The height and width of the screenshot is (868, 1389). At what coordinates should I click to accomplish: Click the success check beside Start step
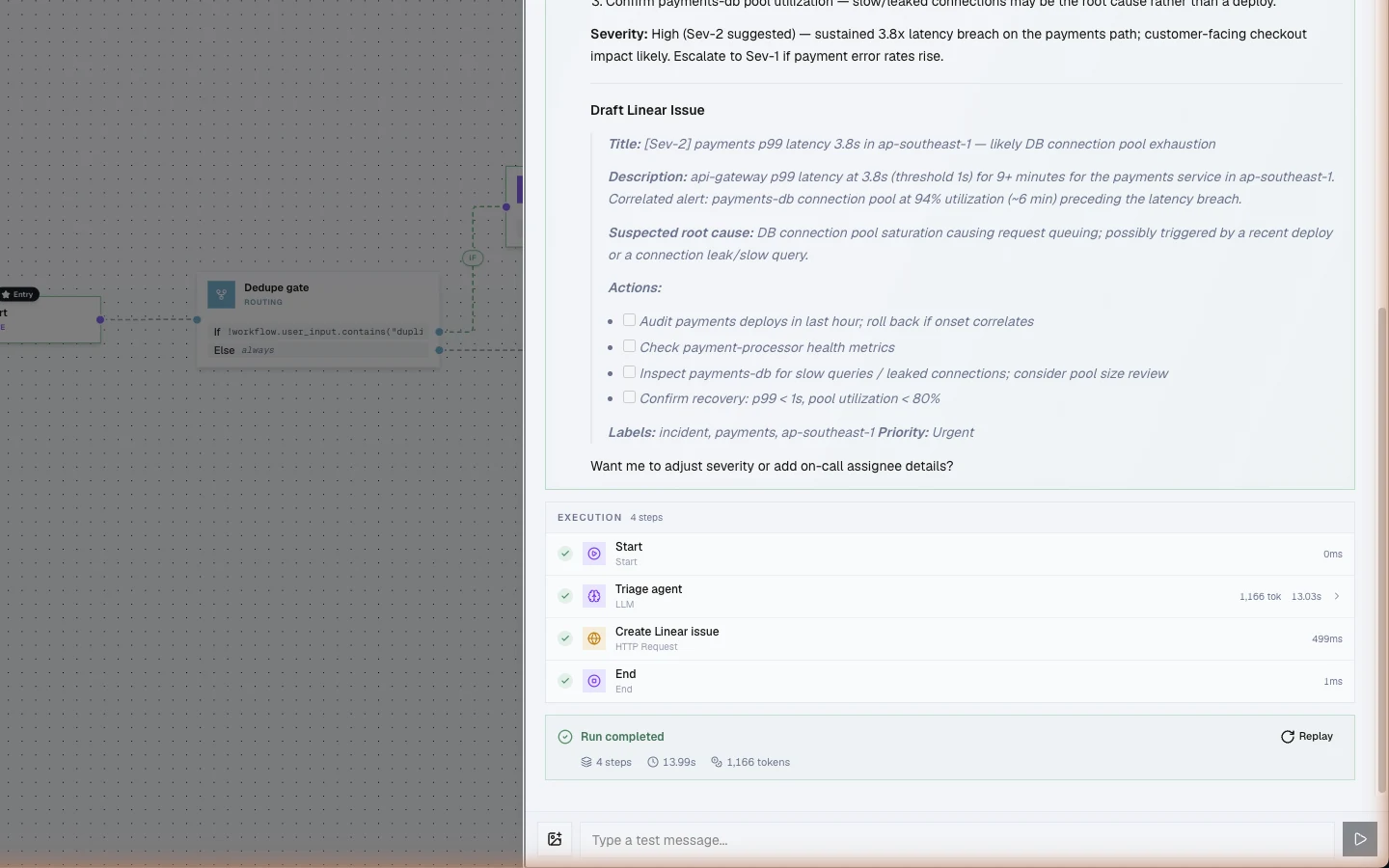coord(565,554)
